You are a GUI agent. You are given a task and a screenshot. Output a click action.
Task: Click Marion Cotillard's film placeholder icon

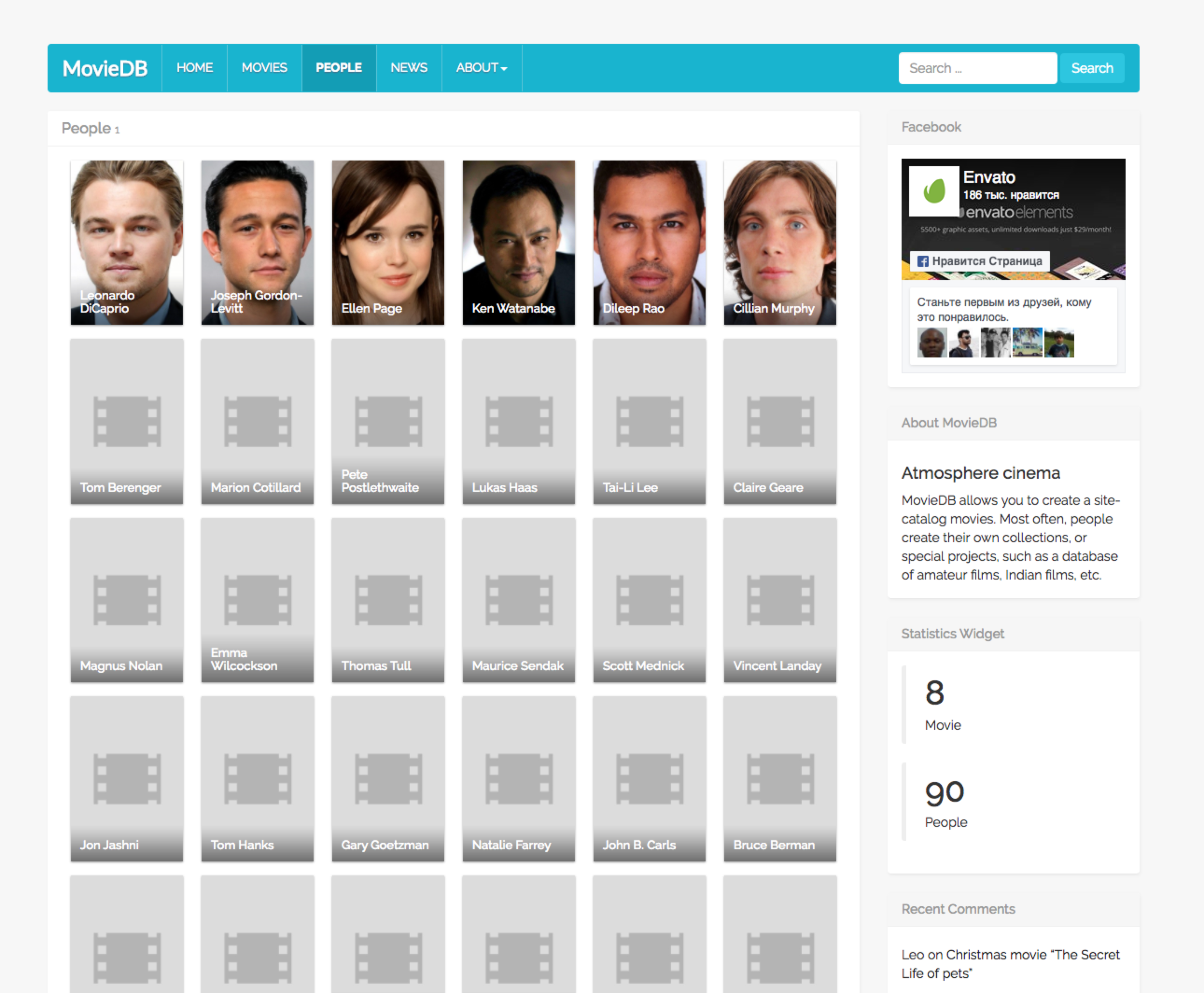click(258, 421)
